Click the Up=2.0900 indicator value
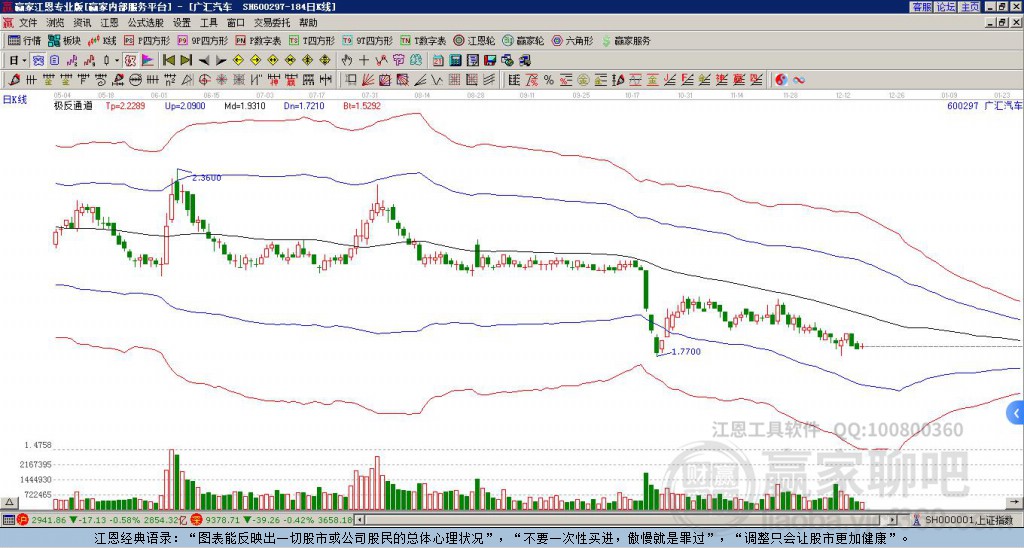This screenshot has height=548, width=1024. pyautogui.click(x=185, y=106)
